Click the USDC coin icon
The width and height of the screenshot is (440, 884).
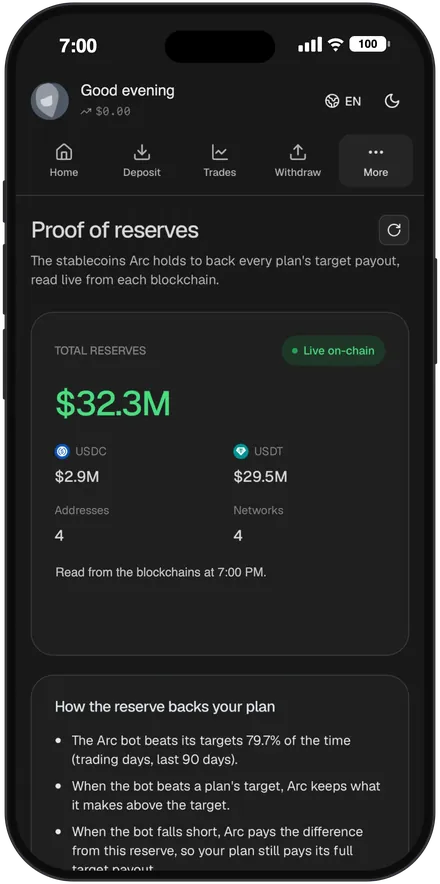62,451
